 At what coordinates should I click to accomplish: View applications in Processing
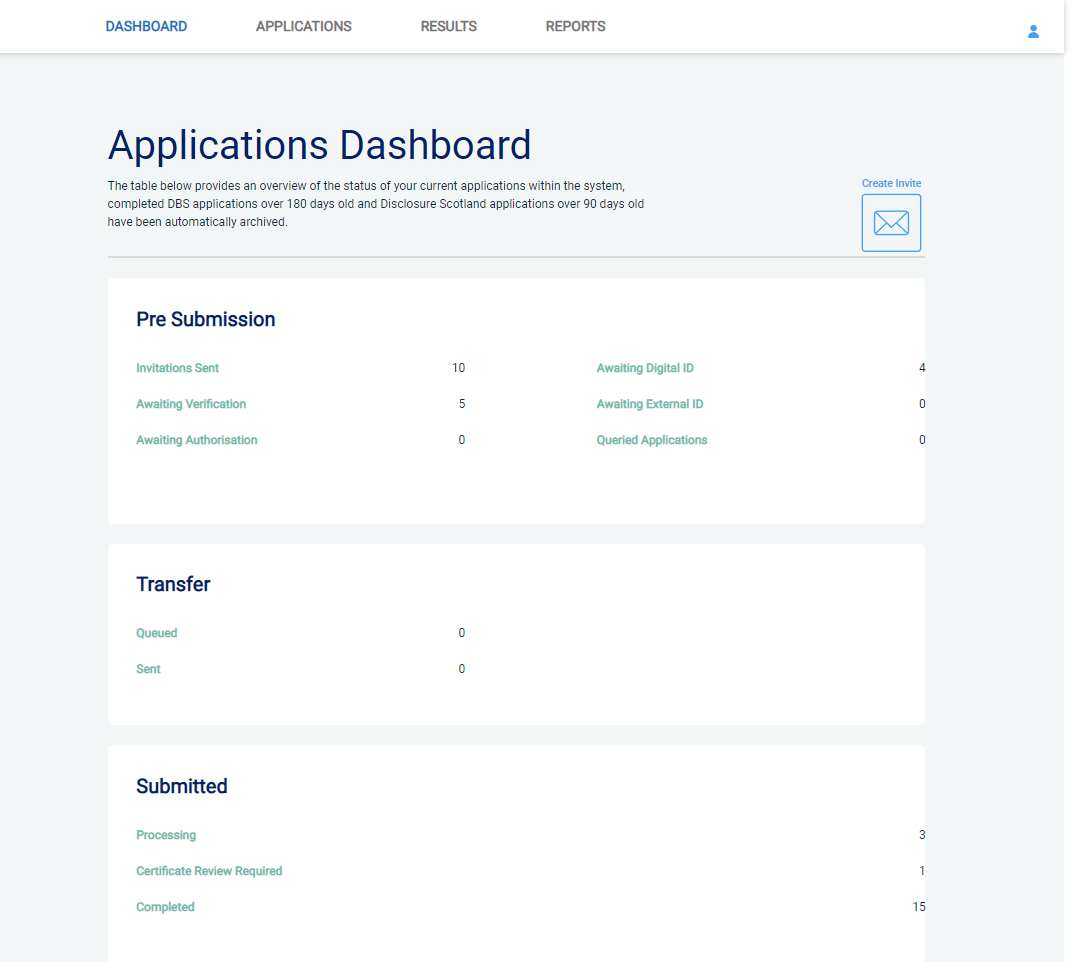tap(166, 835)
